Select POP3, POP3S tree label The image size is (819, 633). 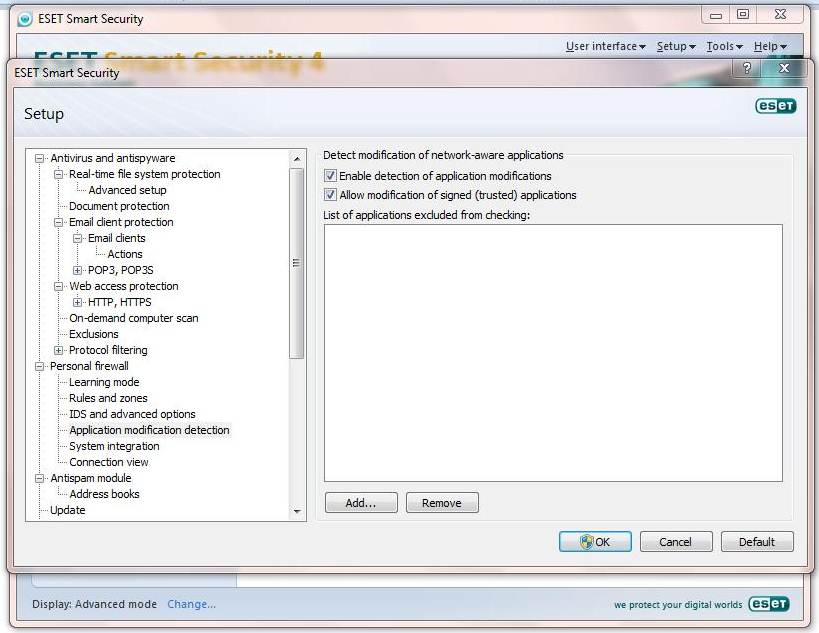(121, 270)
